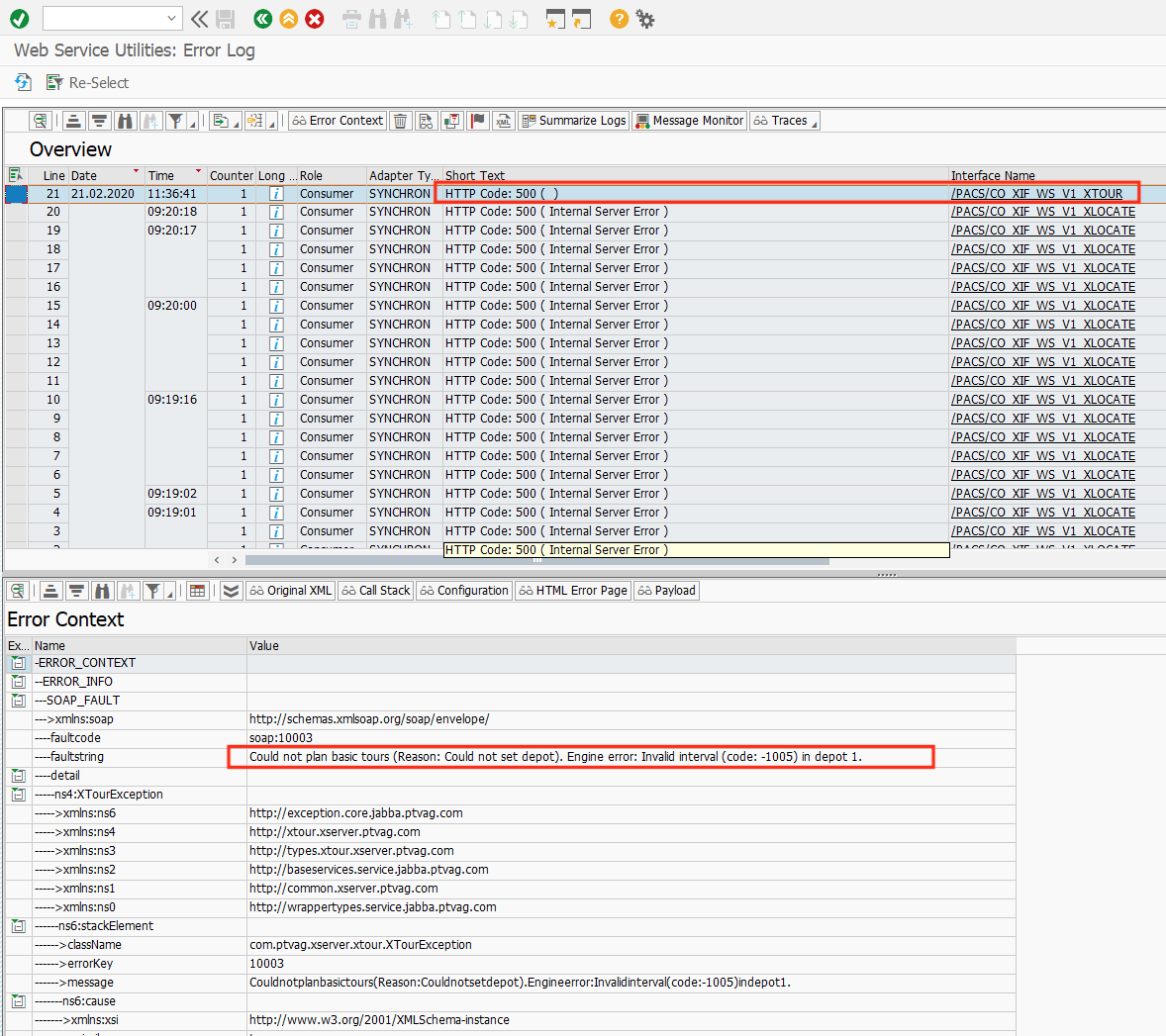The image size is (1166, 1036).
Task: Collapse the ERROR_CONTEXT node
Action: (x=18, y=663)
